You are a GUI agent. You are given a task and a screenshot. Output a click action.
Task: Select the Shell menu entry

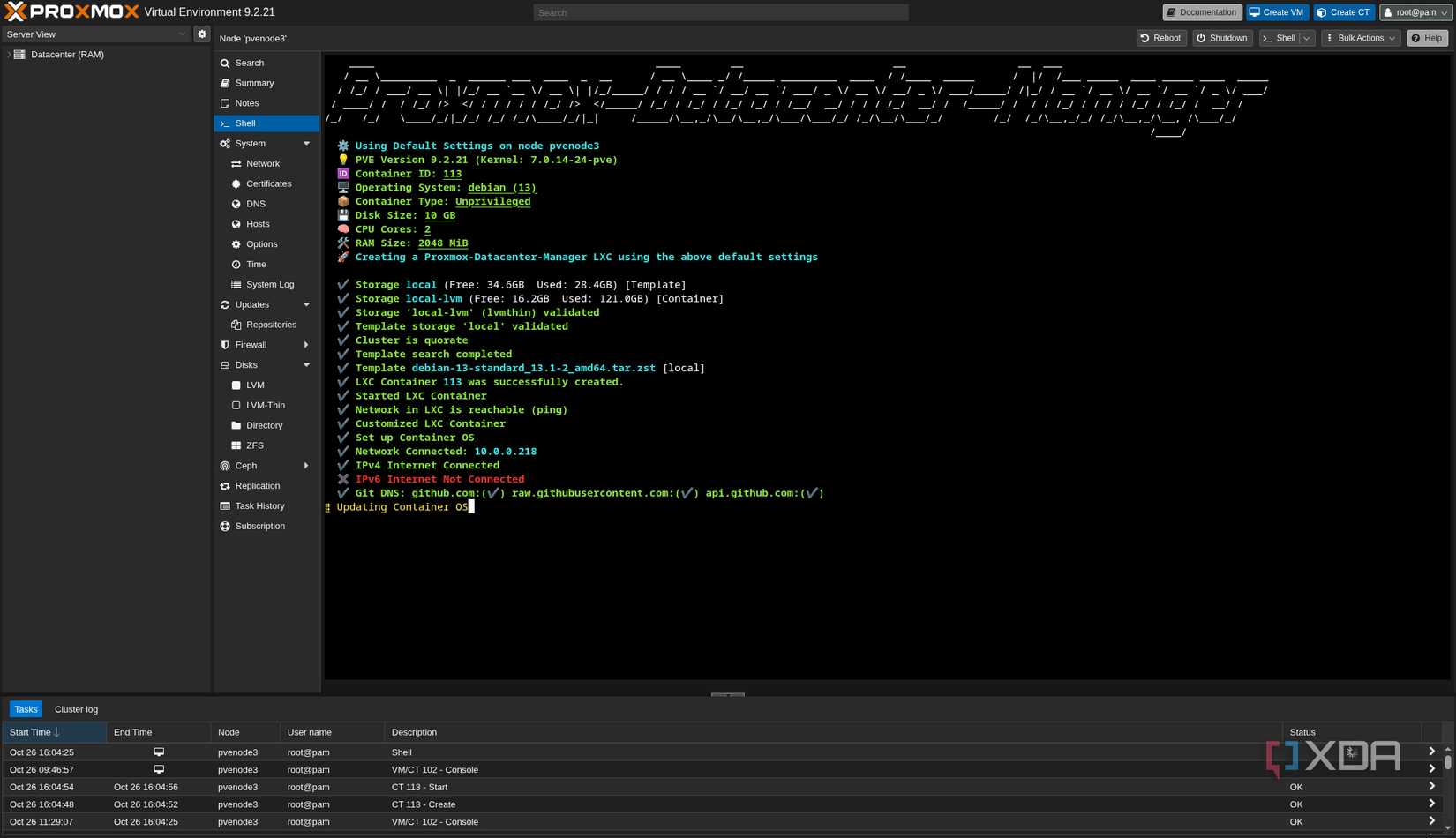point(266,123)
